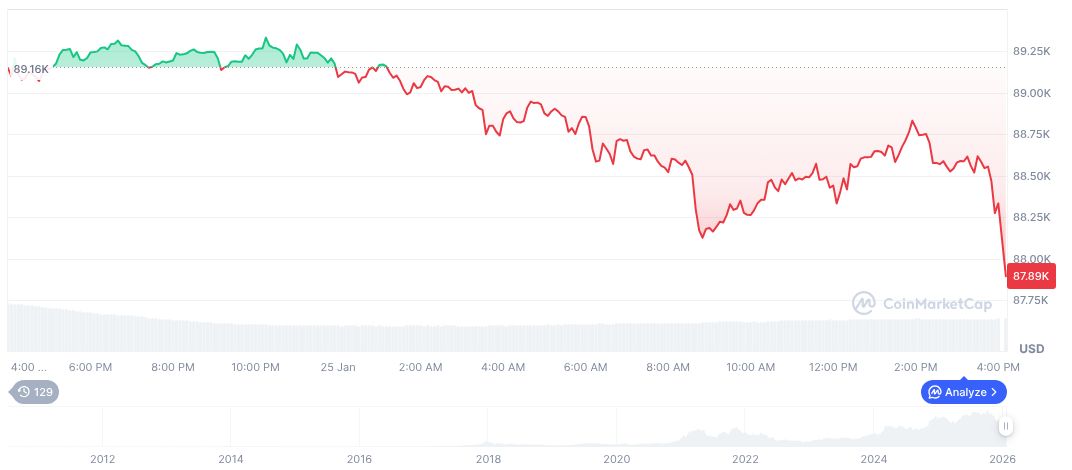Select 2024 on the navigator timeline
The height and width of the screenshot is (470, 1072).
click(x=874, y=459)
